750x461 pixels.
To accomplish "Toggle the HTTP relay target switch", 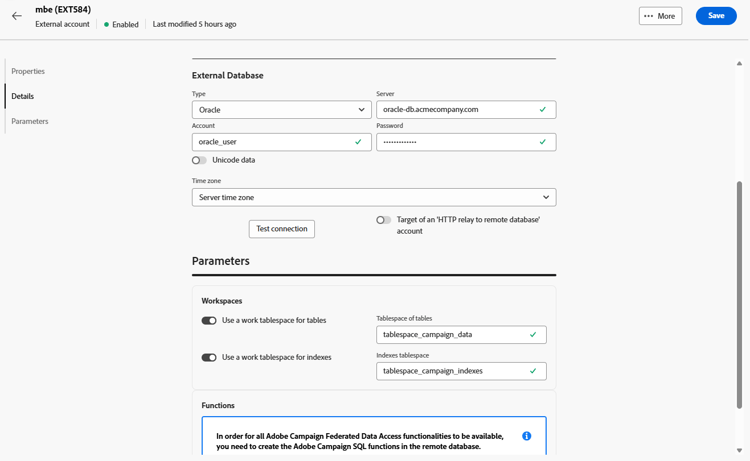I will coord(383,220).
